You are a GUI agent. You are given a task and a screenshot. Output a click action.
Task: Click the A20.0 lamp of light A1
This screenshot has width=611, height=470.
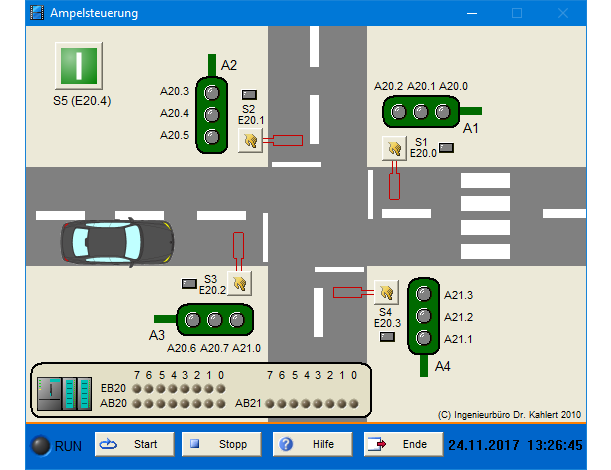tap(443, 112)
